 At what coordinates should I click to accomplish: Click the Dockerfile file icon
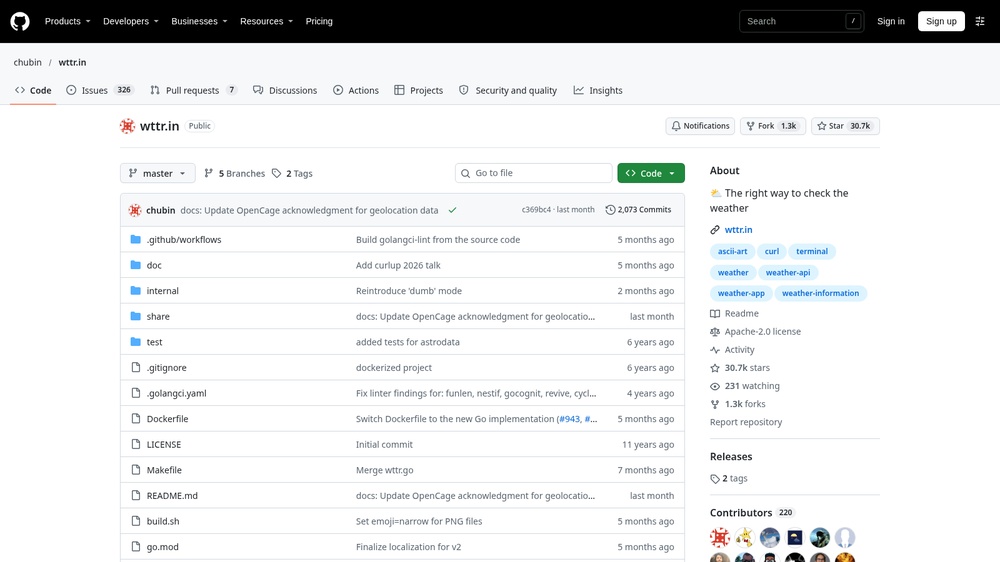135,418
